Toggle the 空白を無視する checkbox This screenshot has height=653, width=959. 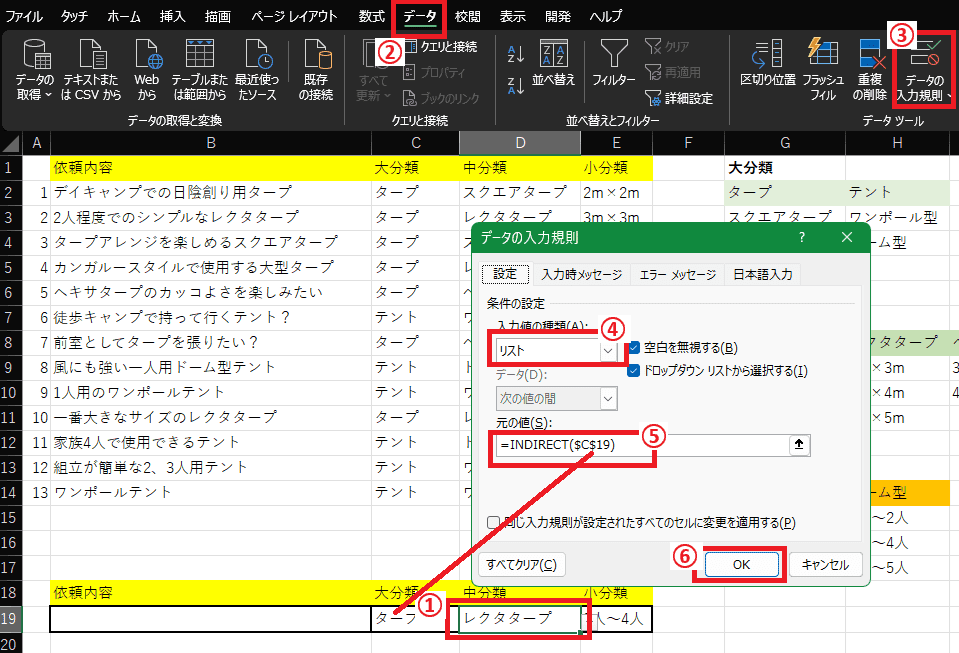635,348
